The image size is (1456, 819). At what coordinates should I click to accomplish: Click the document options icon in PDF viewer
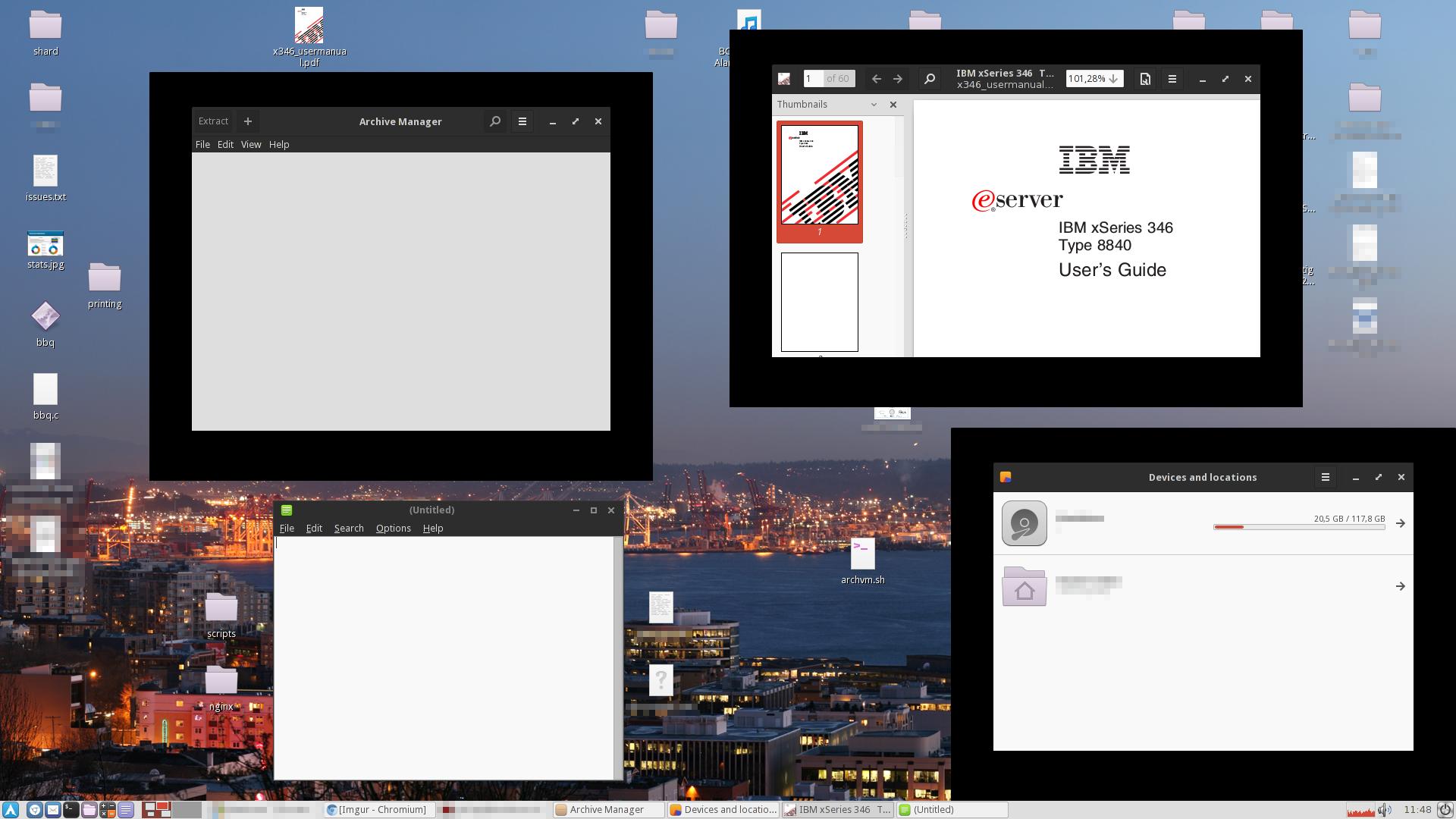(1145, 79)
